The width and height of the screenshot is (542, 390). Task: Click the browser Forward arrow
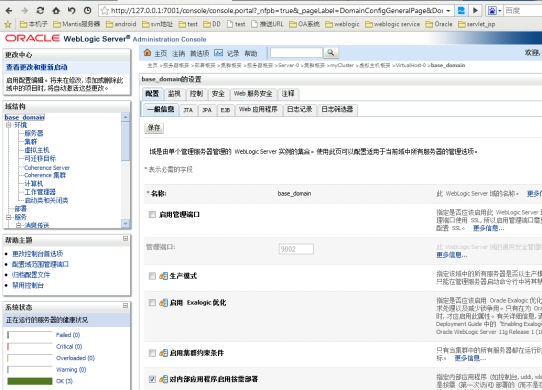[24, 11]
